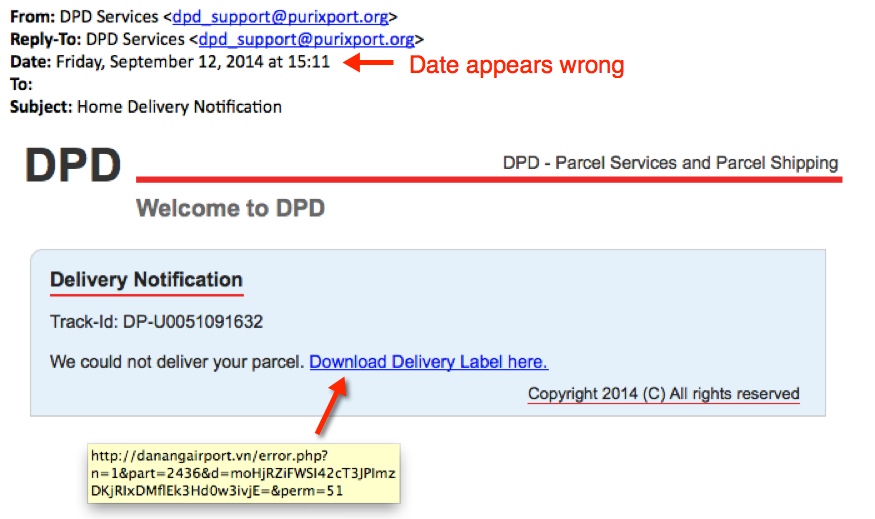Select the Track-Id DP-U0051091632 text
875x519 pixels.
156,321
